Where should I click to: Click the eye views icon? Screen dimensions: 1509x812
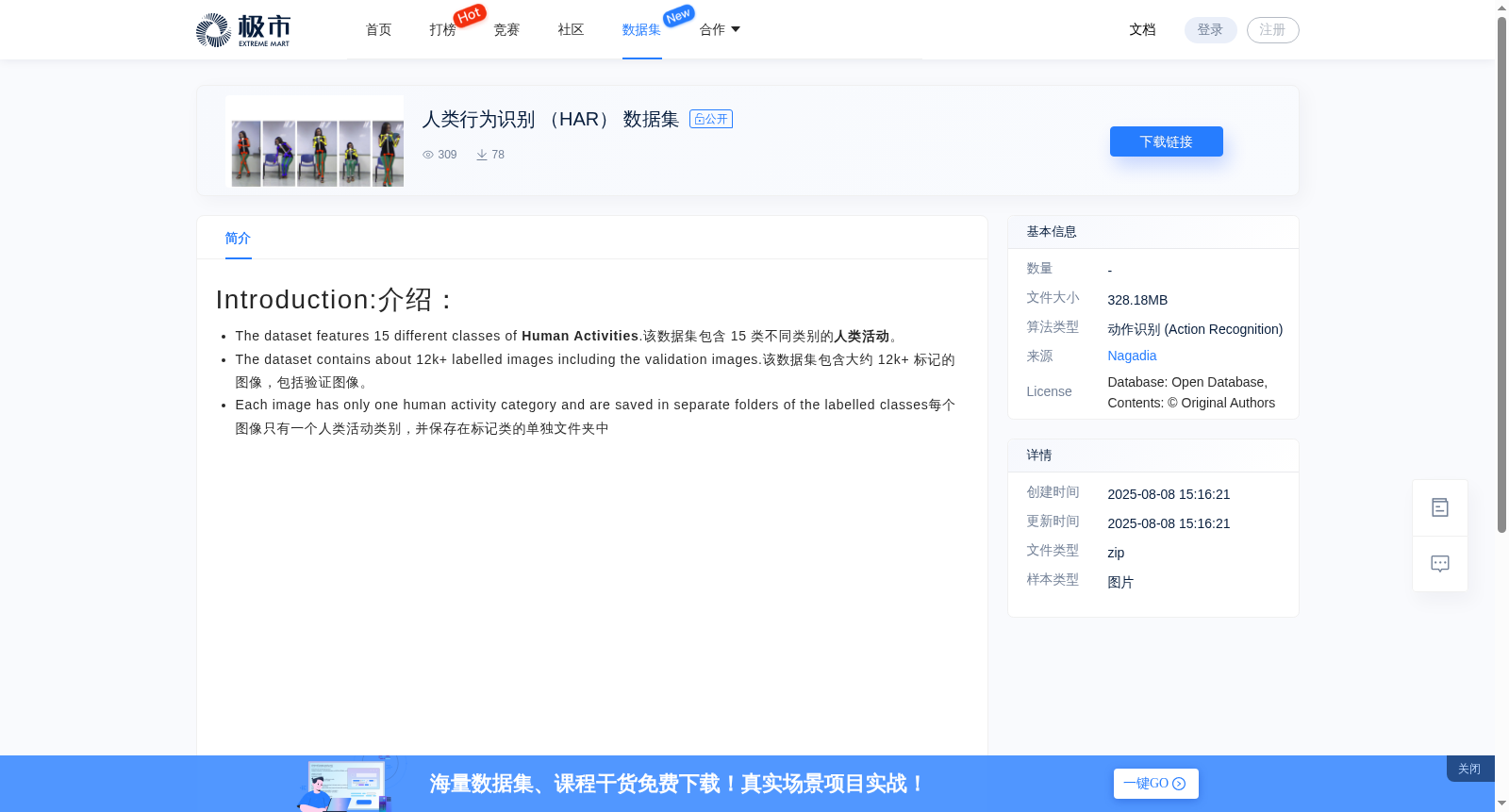428,155
